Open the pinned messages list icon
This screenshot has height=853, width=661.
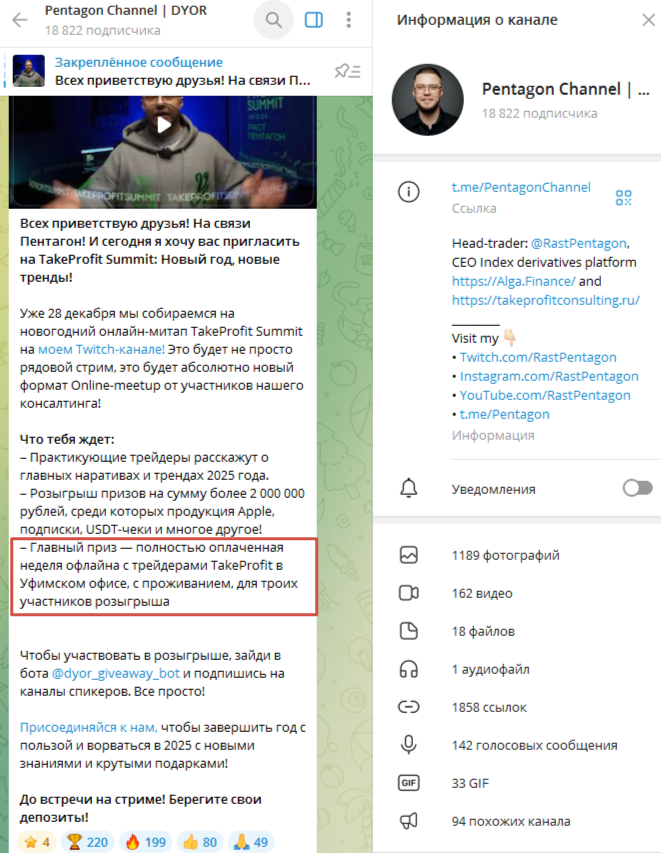tap(348, 71)
